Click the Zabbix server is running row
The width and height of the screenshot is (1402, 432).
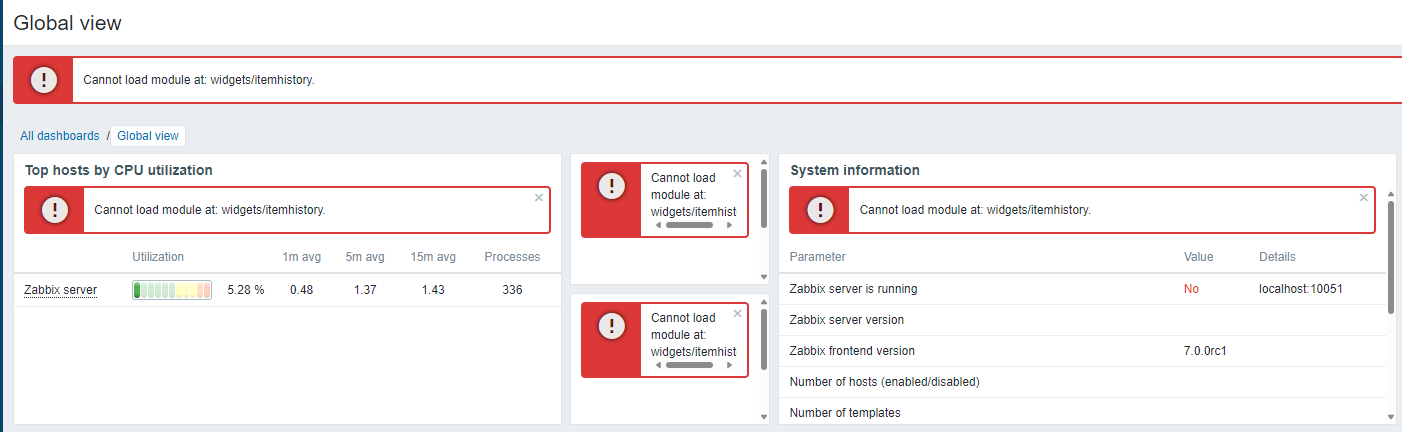pyautogui.click(x=1083, y=289)
